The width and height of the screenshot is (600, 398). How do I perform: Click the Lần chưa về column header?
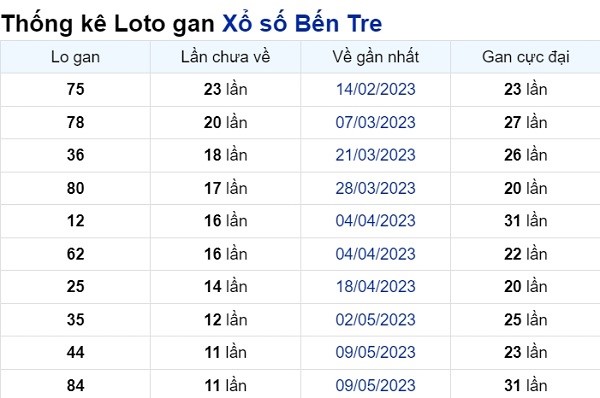(225, 57)
